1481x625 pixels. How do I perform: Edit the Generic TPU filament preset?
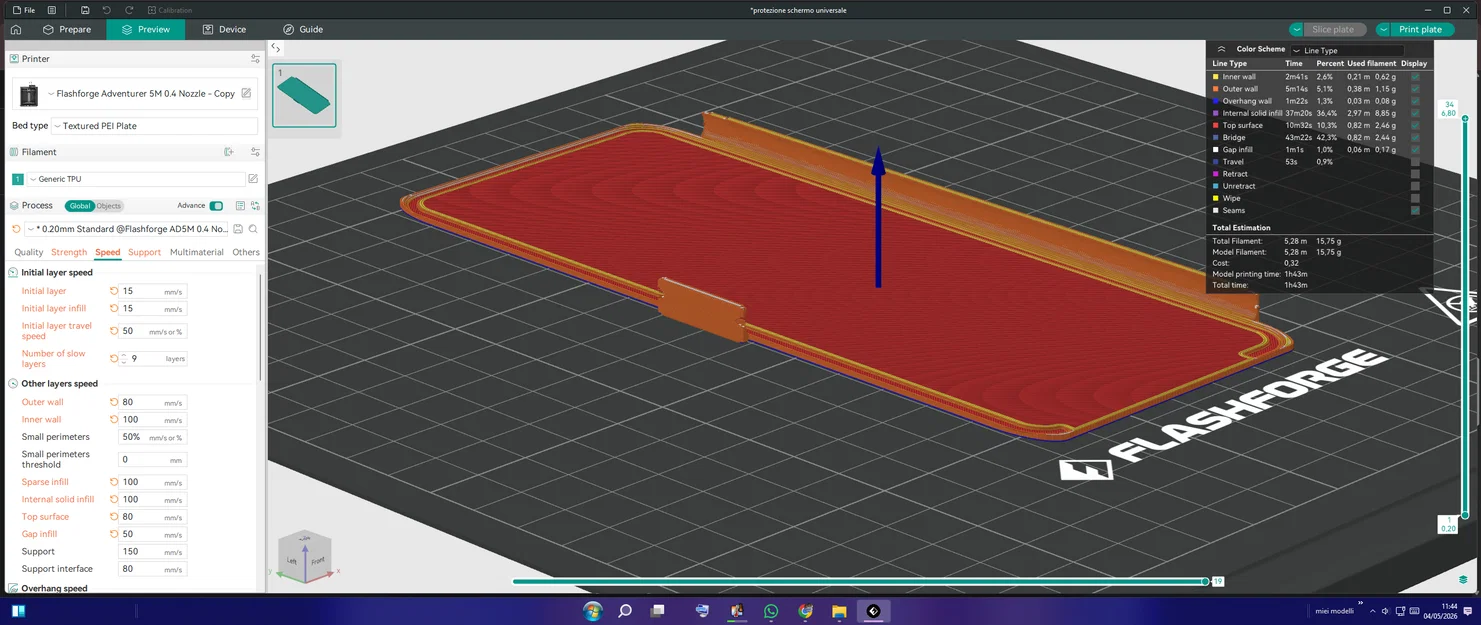pos(253,179)
